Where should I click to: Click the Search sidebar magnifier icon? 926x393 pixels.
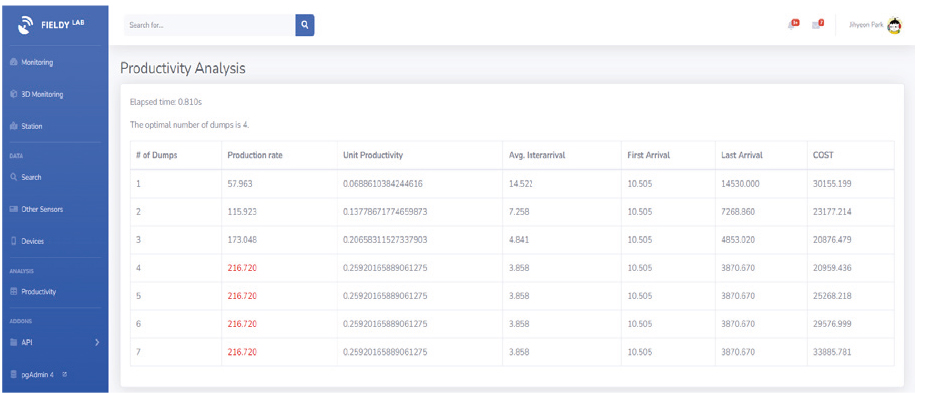[x=14, y=177]
